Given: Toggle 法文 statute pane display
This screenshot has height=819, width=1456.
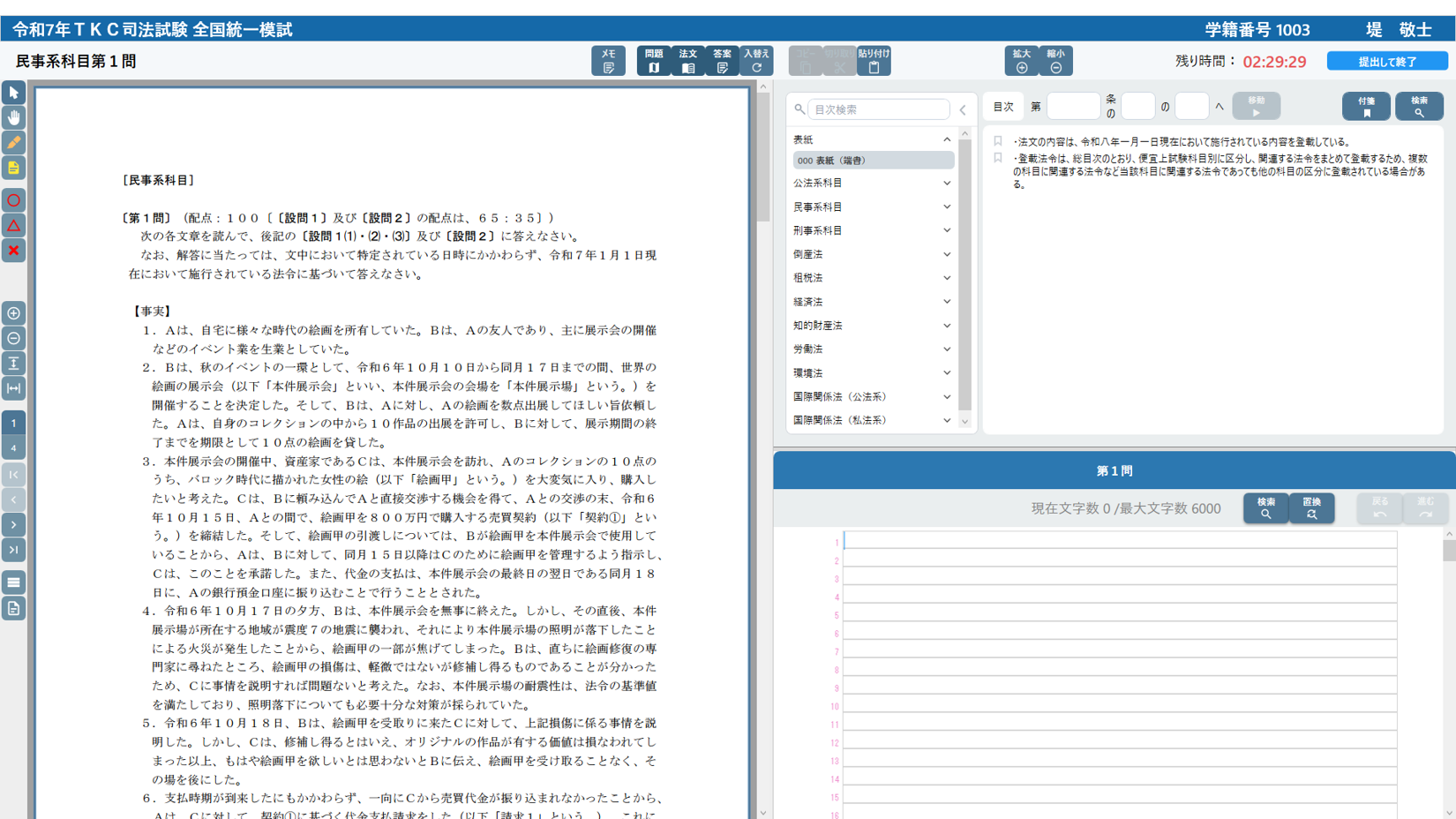Looking at the screenshot, I should click(688, 61).
